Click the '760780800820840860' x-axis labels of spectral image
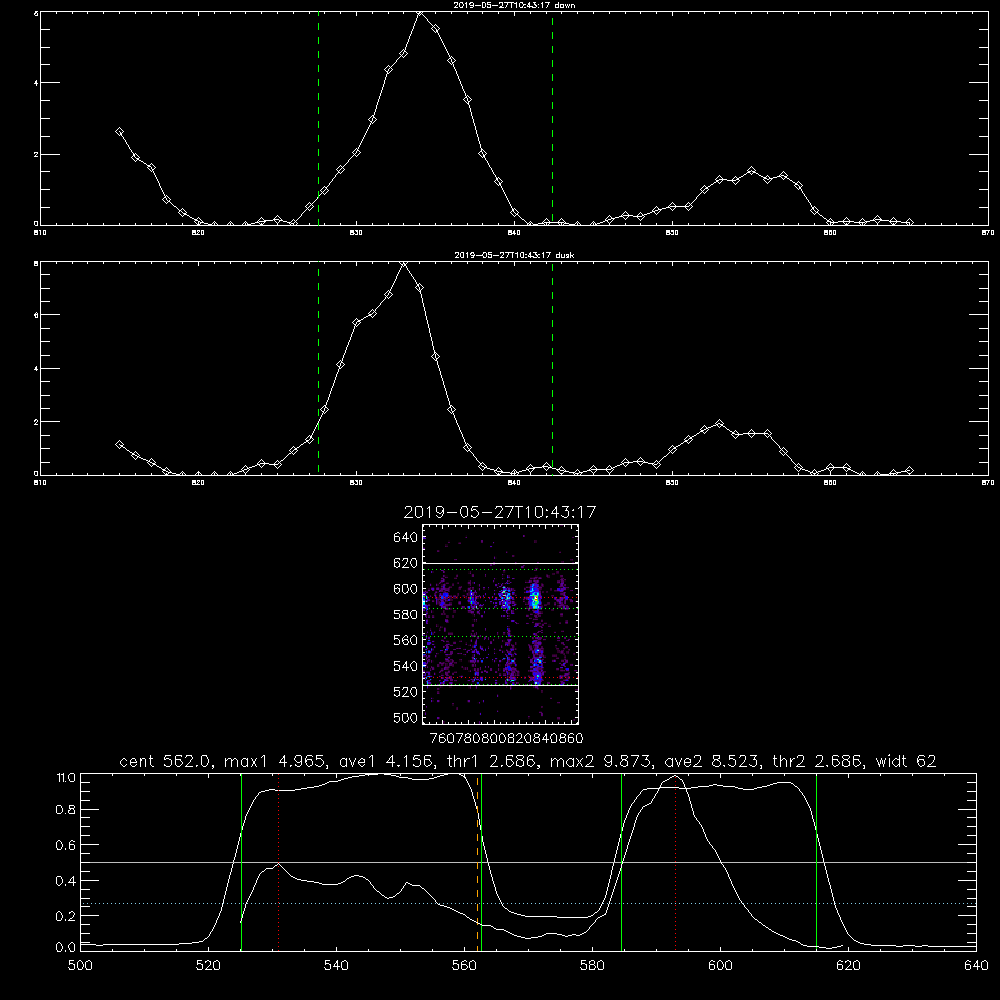The height and width of the screenshot is (1000, 1000). point(507,738)
